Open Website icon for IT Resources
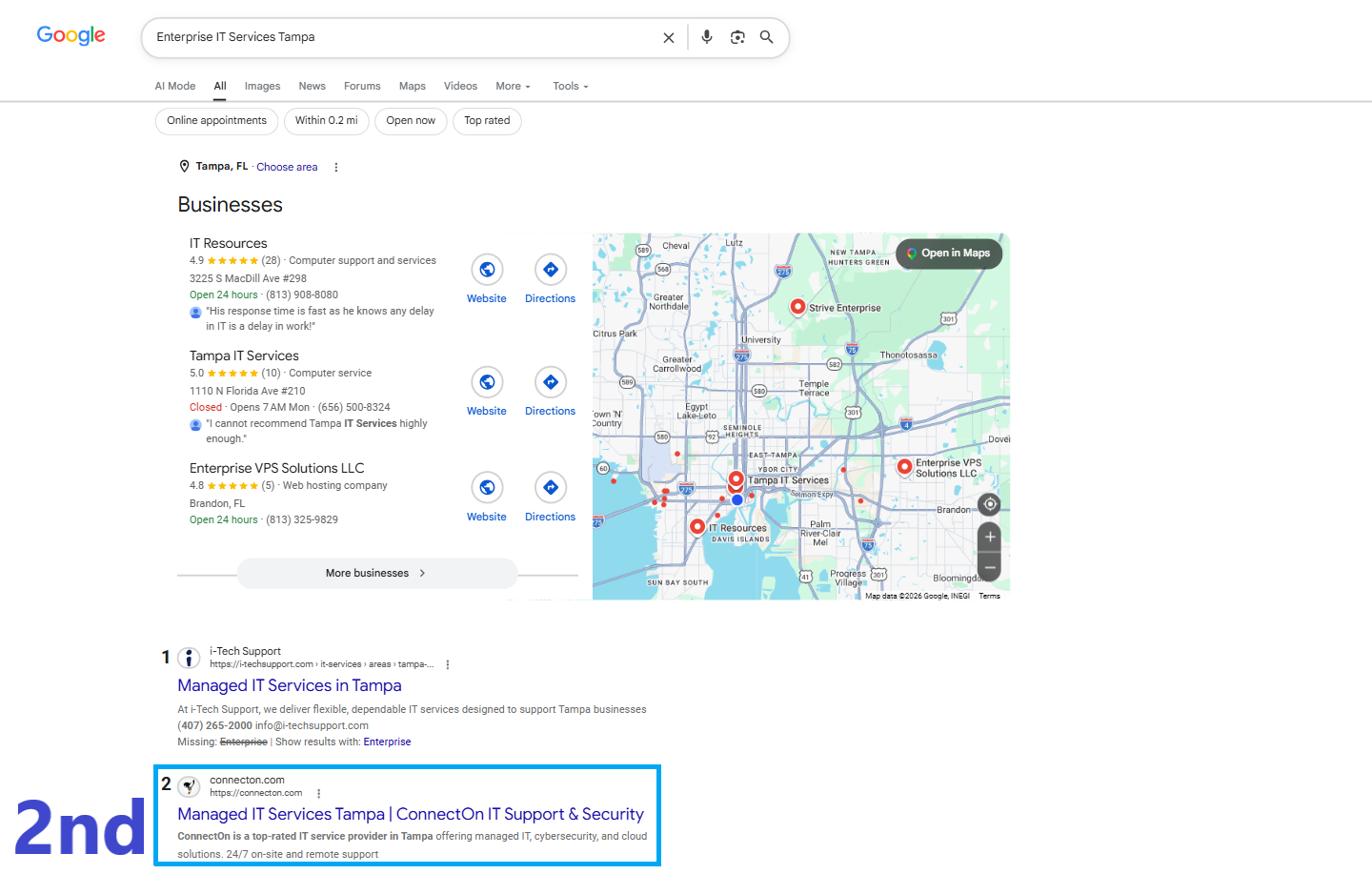The height and width of the screenshot is (874, 1372). [487, 270]
